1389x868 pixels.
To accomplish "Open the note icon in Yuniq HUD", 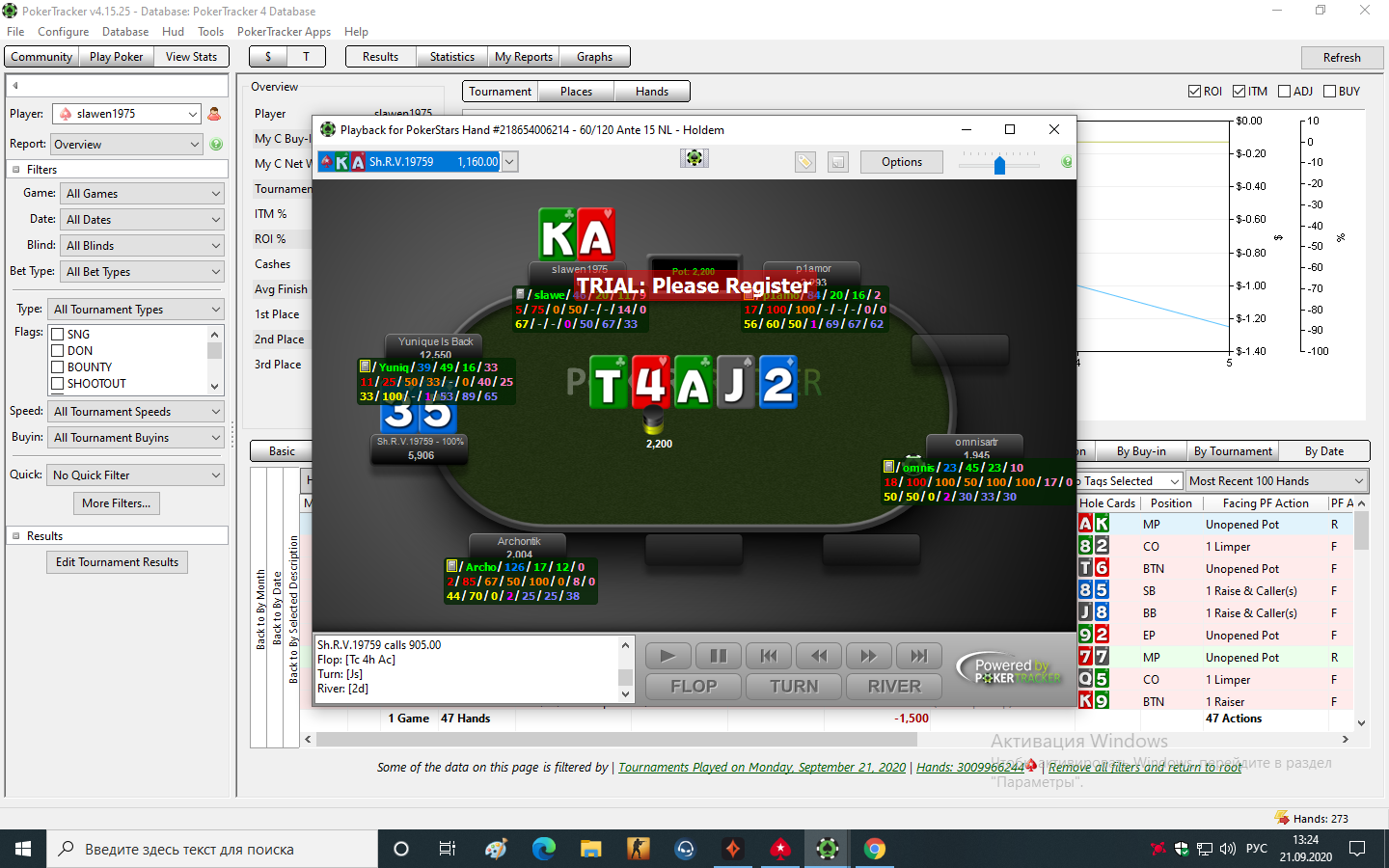I will (x=365, y=366).
